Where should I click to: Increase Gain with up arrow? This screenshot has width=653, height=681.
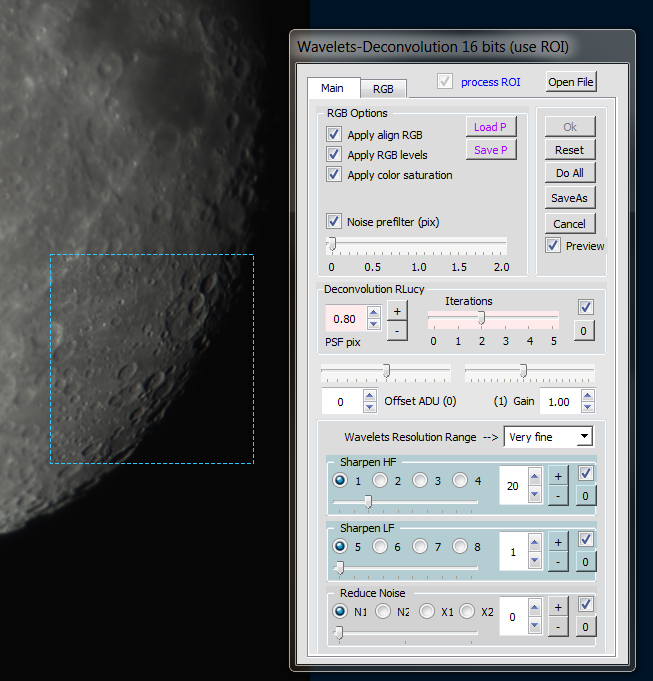click(x=588, y=395)
